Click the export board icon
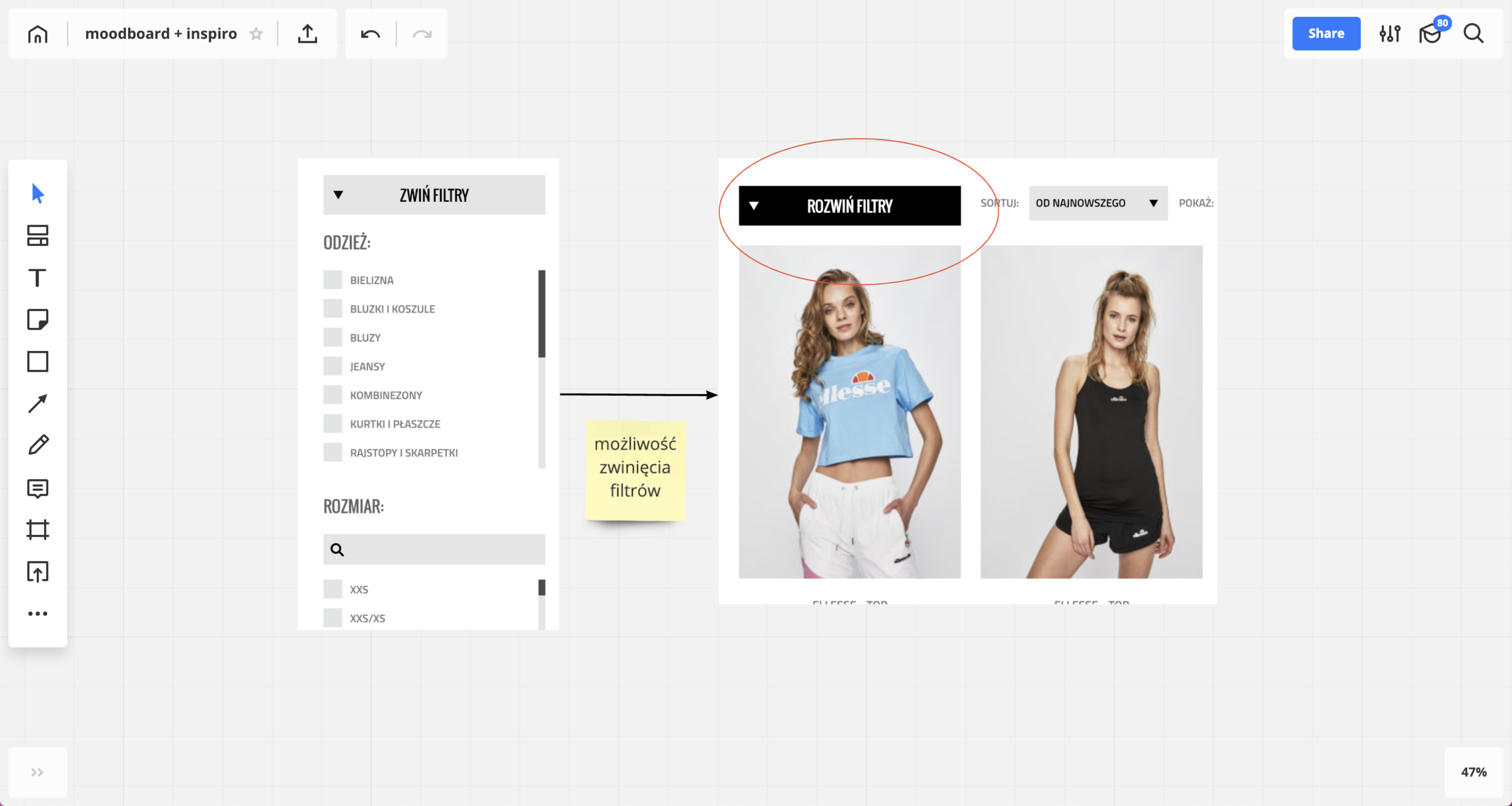This screenshot has width=1512, height=806. point(307,34)
